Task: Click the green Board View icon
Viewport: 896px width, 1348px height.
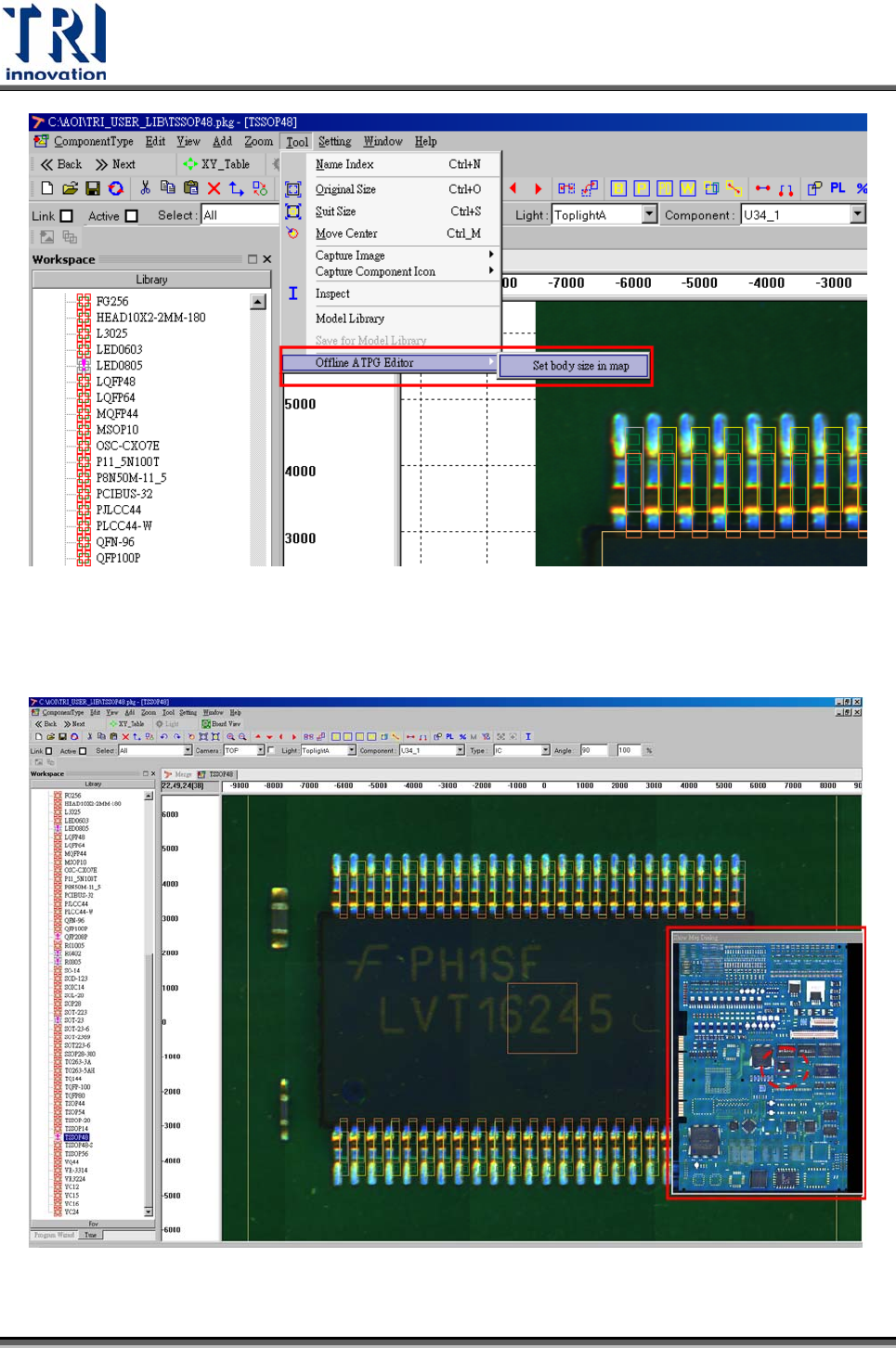Action: coord(206,724)
